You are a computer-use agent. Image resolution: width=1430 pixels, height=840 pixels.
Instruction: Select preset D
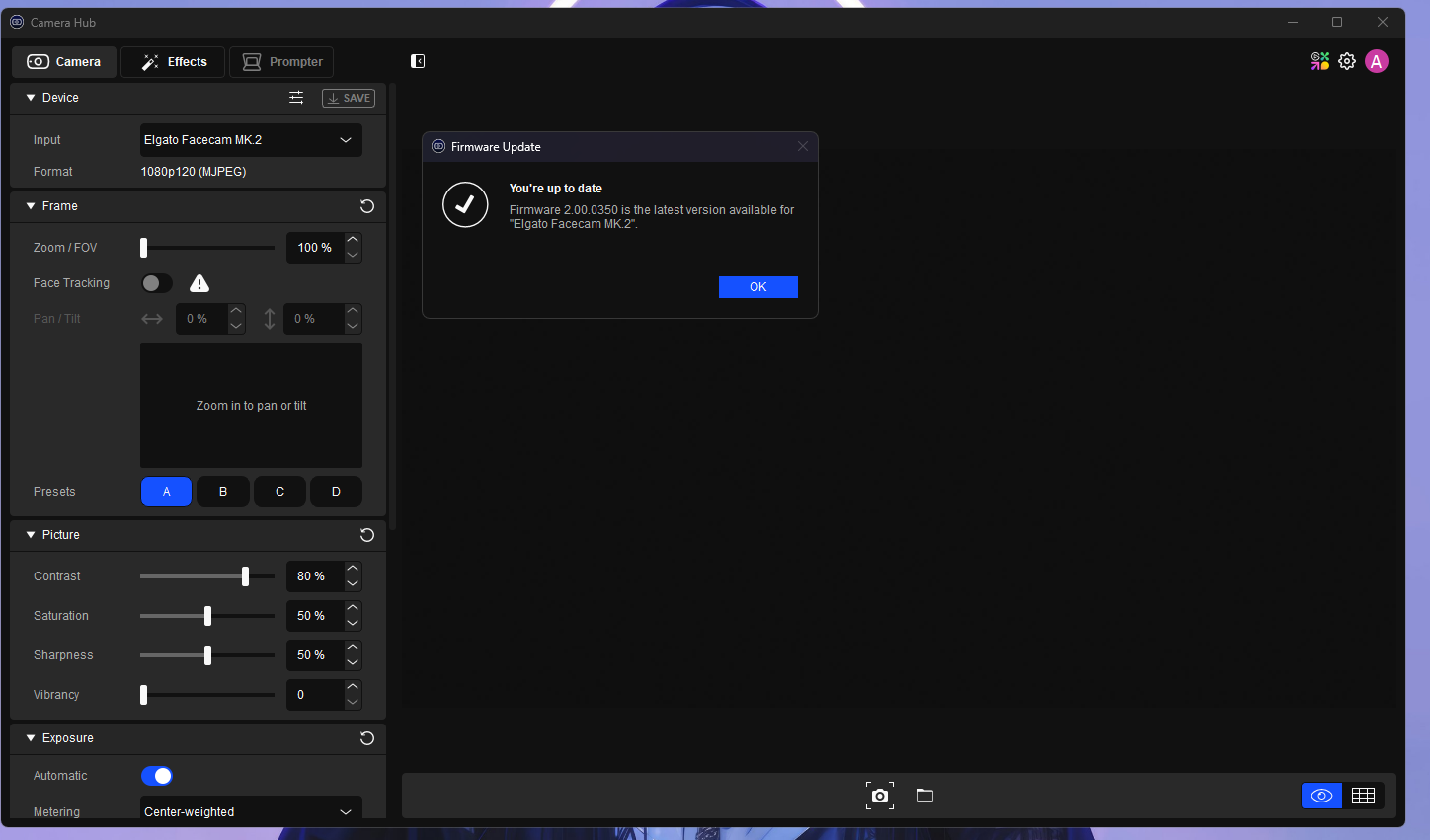(336, 492)
